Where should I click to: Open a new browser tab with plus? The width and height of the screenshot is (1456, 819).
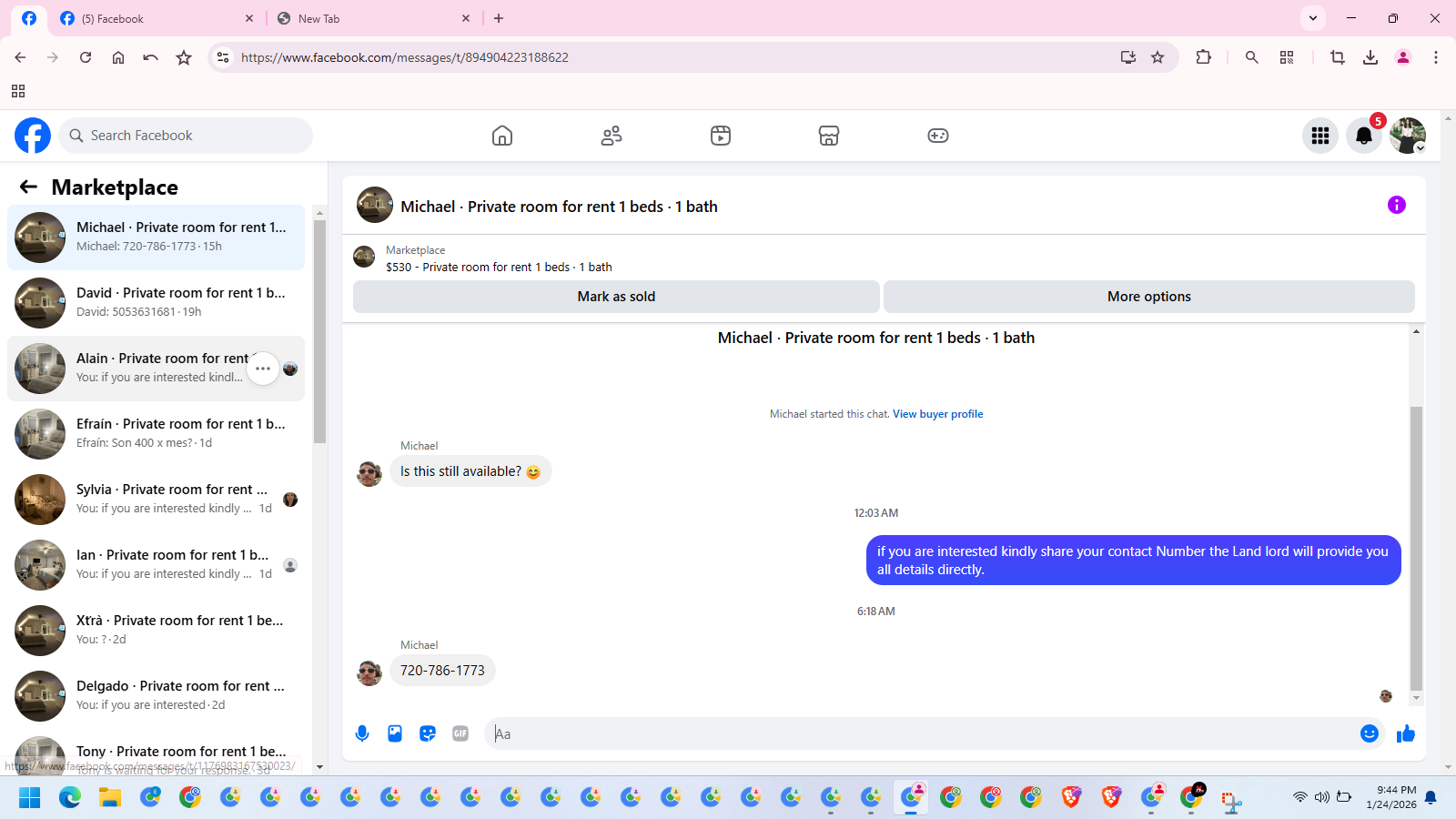click(x=499, y=18)
